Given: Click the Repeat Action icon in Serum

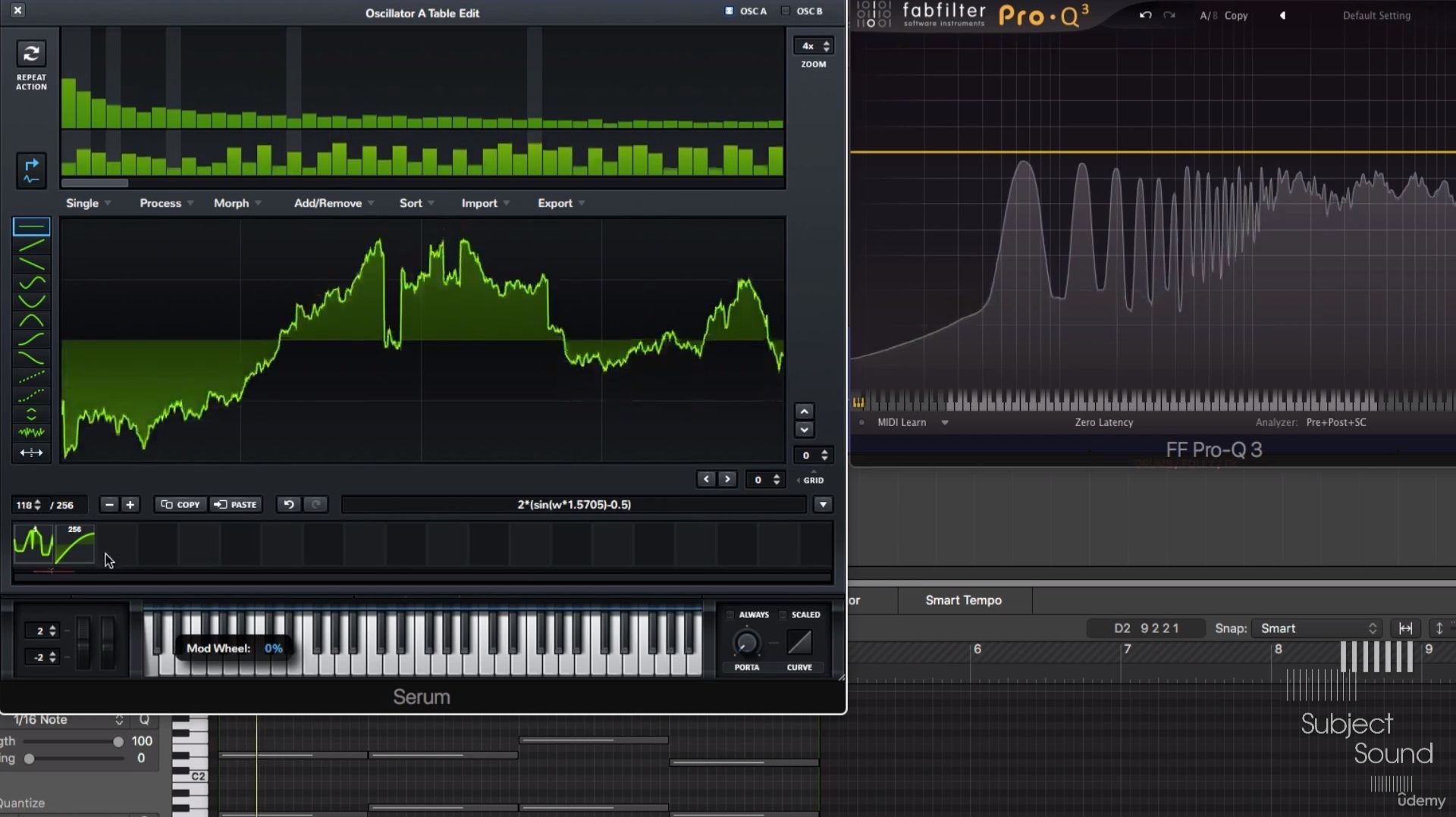Looking at the screenshot, I should [x=31, y=54].
